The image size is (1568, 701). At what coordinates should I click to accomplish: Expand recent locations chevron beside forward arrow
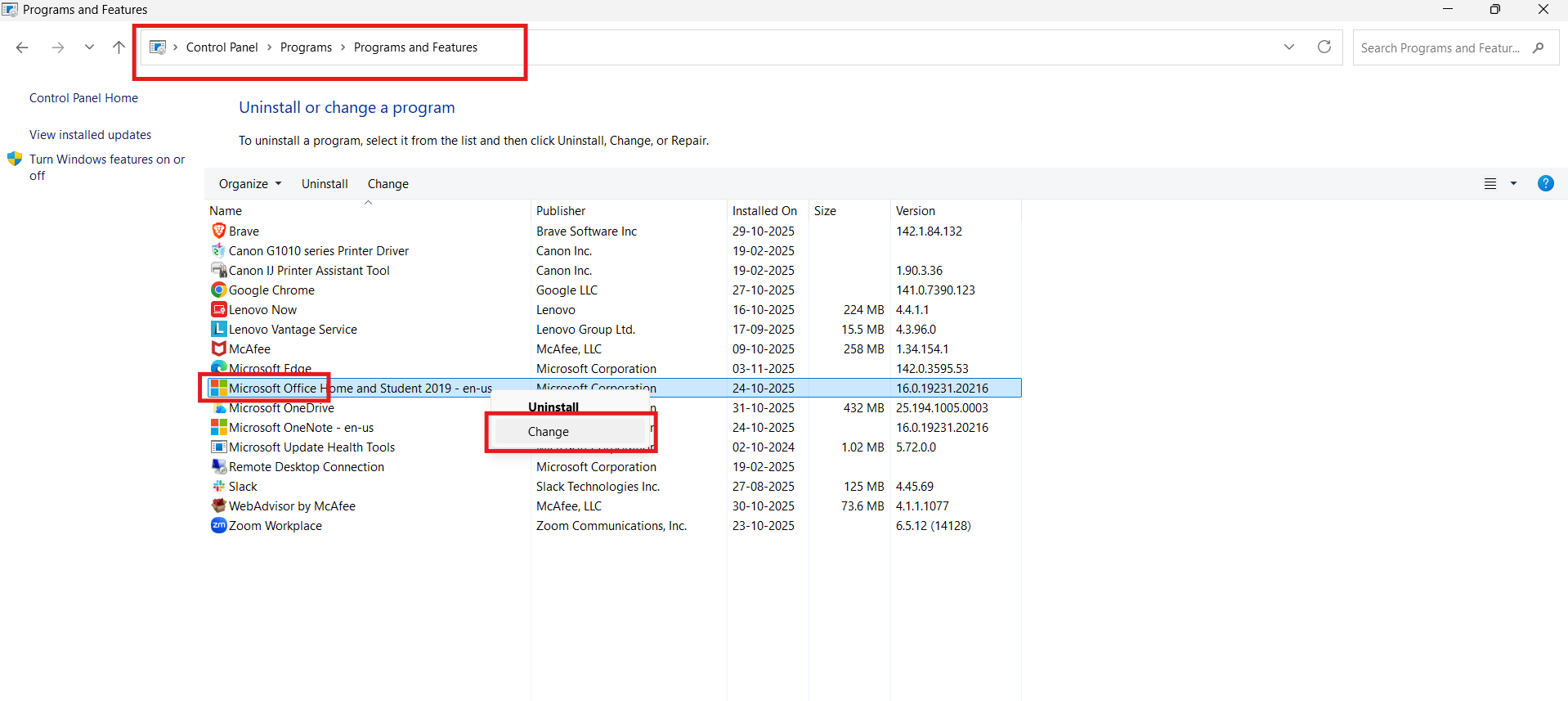(89, 47)
